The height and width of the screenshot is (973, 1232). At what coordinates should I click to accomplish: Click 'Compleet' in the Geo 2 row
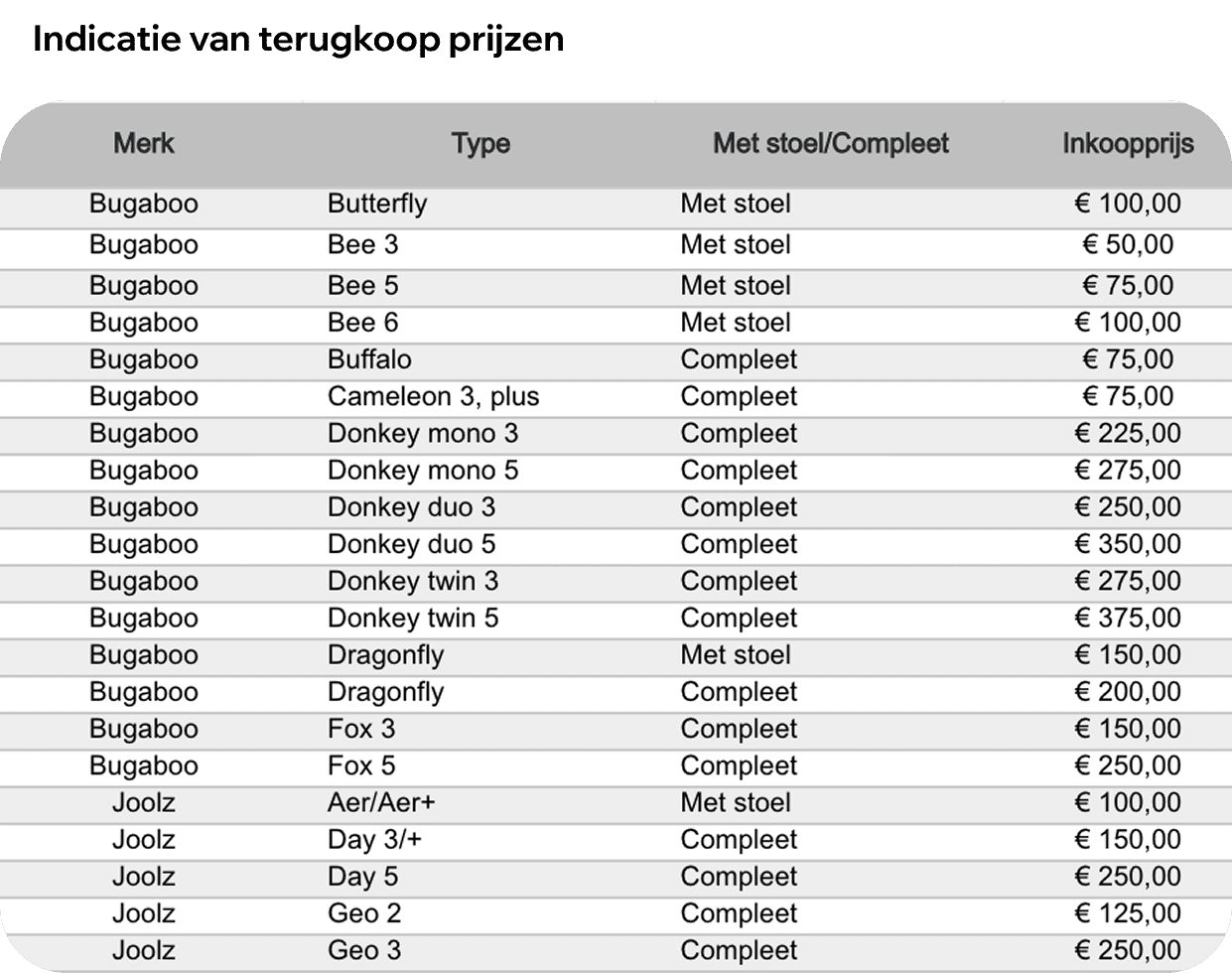(739, 913)
